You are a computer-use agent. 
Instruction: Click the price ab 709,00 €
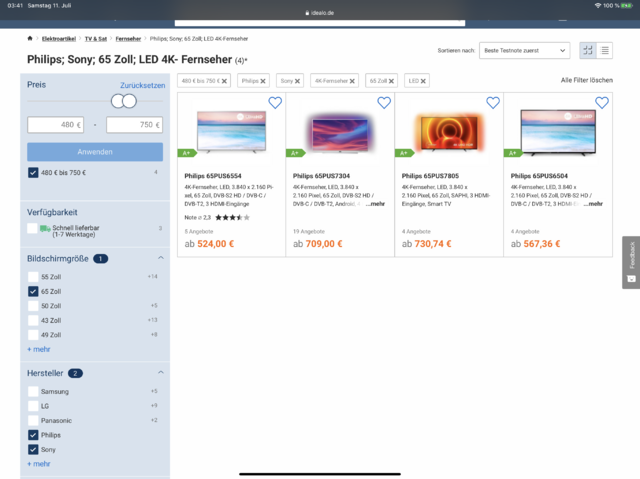(318, 244)
